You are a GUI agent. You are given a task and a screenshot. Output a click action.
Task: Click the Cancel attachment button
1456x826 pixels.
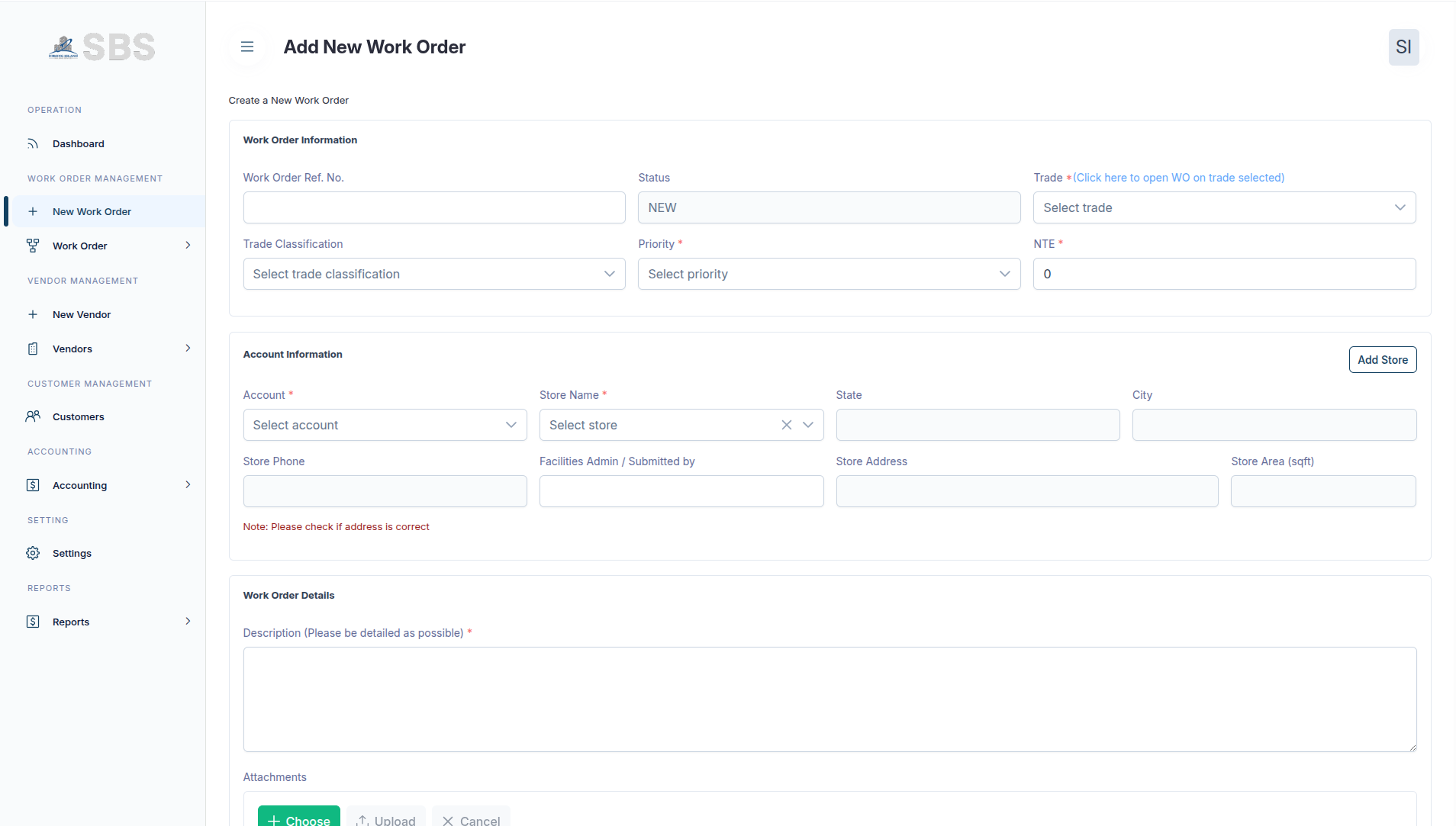coord(471,816)
